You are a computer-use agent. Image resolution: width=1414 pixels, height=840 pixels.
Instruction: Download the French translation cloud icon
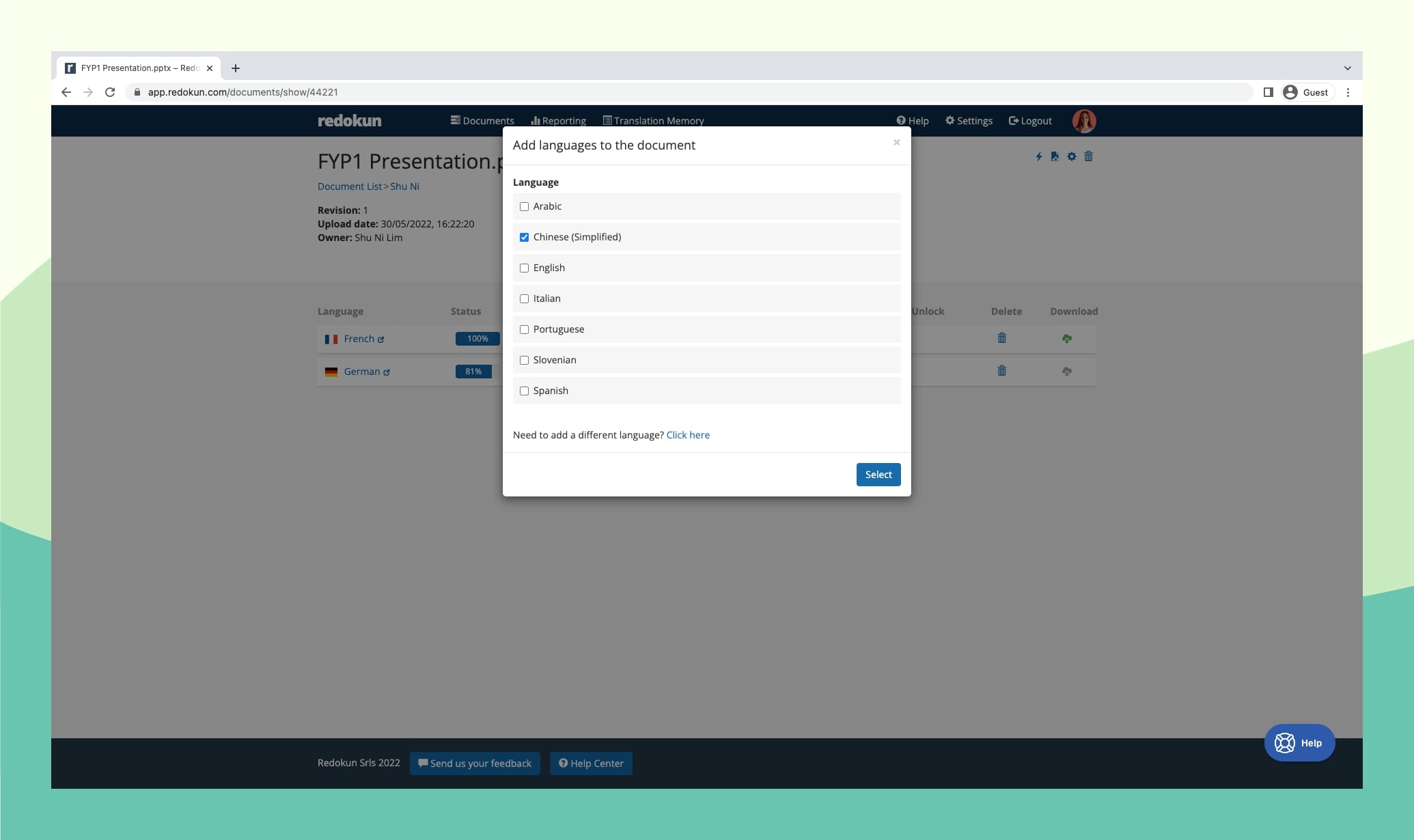[x=1066, y=339]
